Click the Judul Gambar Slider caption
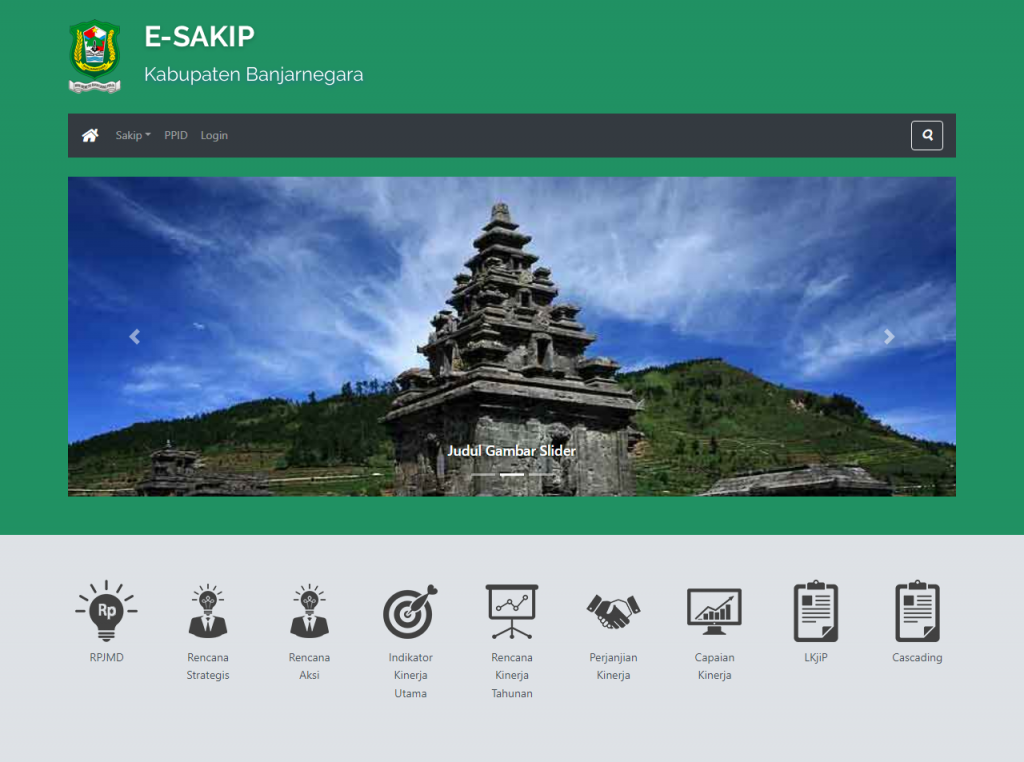Screen dimensions: 1024x762 pos(512,451)
